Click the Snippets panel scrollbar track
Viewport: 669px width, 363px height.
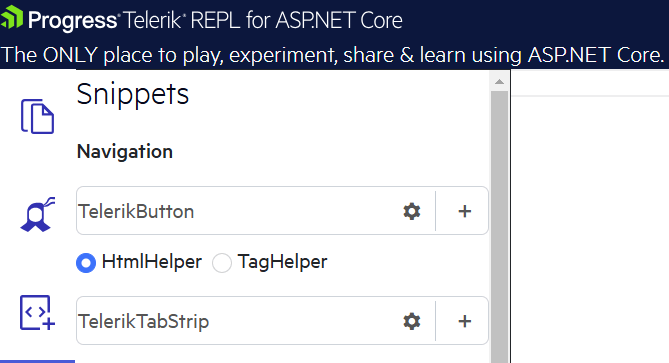(x=499, y=226)
